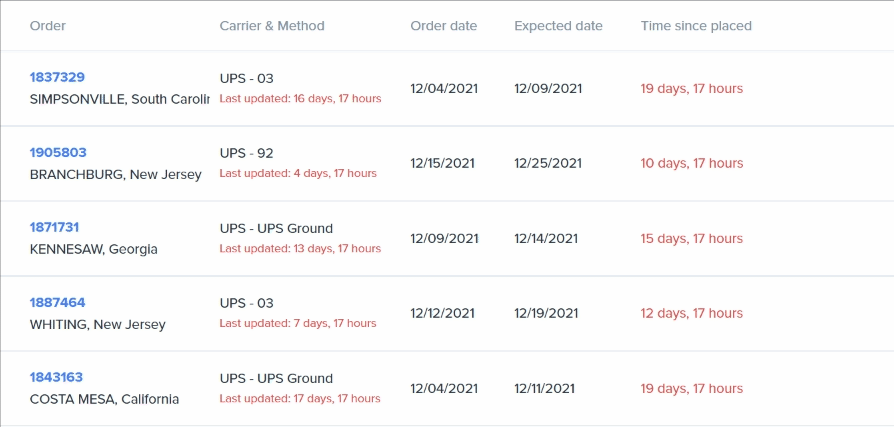Click the COSTA MESA, California destination
This screenshot has width=894, height=427.
105,400
